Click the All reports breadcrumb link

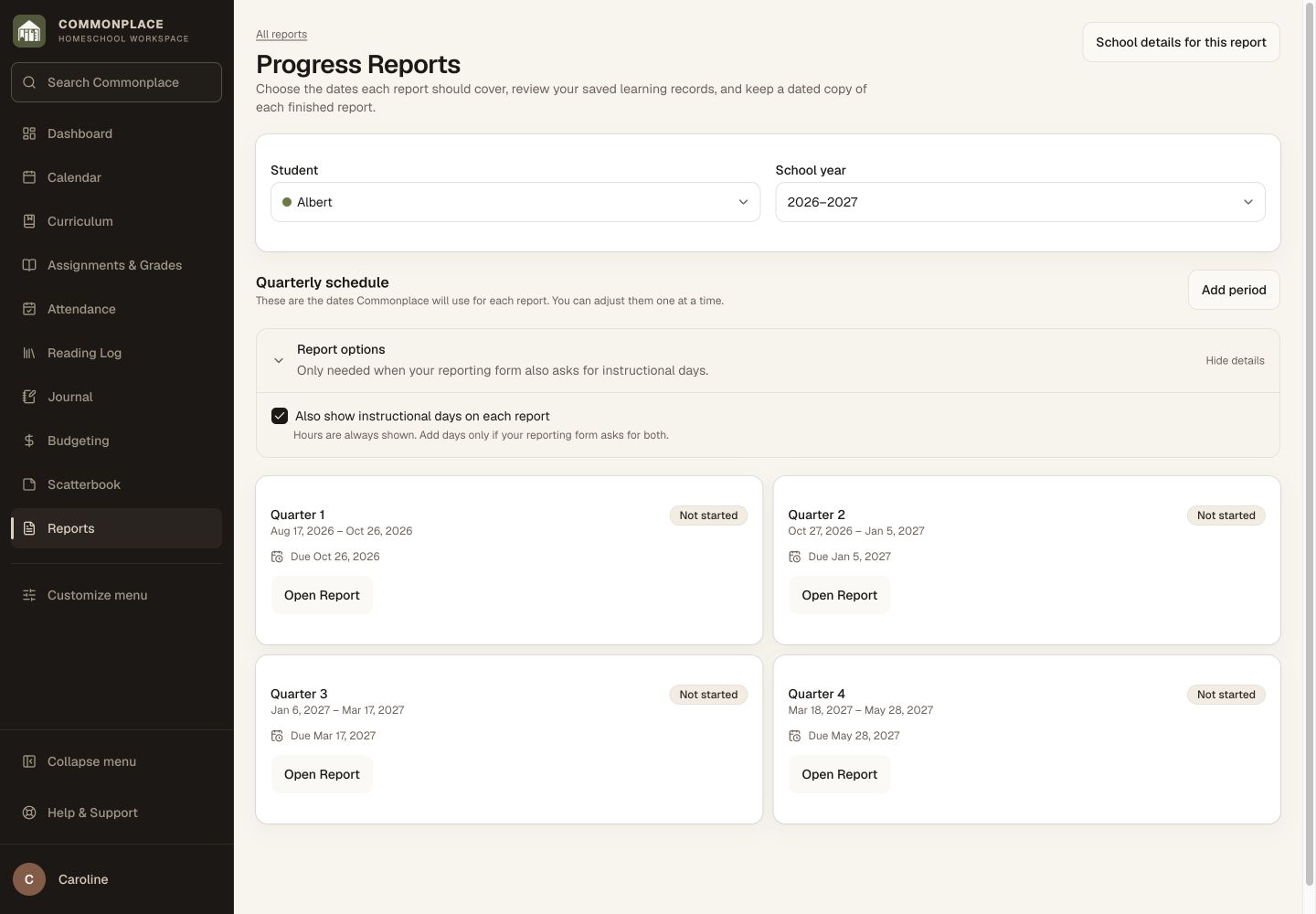[281, 35]
